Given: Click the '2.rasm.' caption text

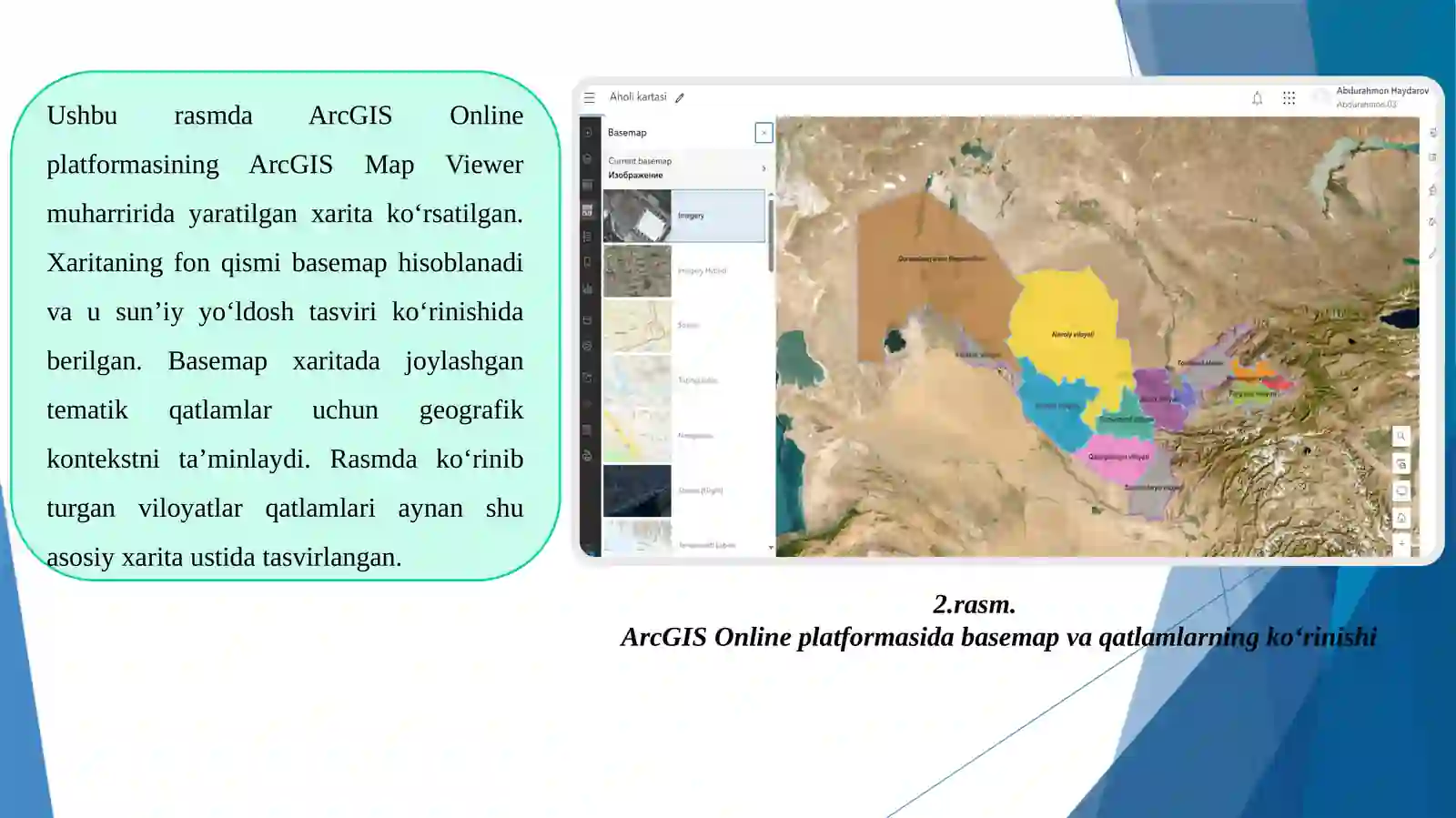Looking at the screenshot, I should tap(974, 604).
